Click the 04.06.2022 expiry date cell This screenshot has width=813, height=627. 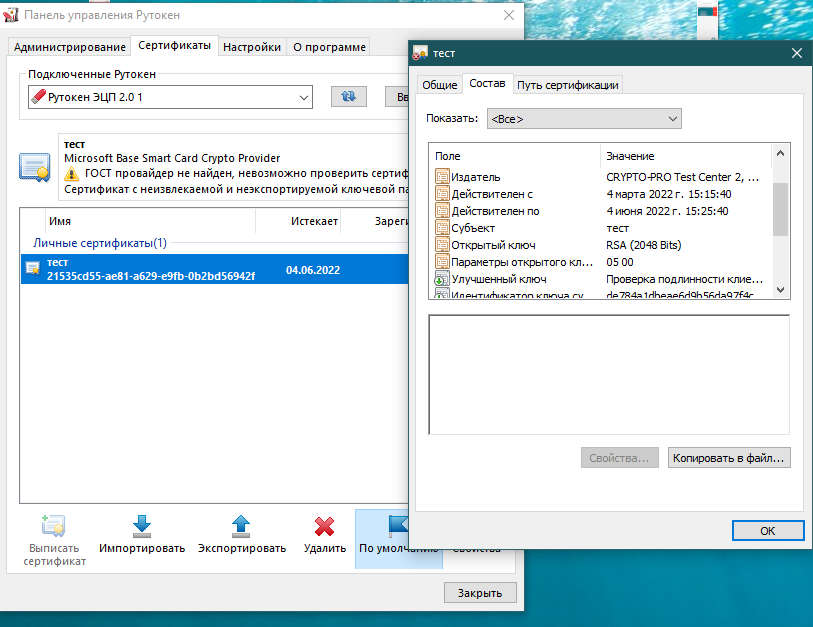[313, 270]
